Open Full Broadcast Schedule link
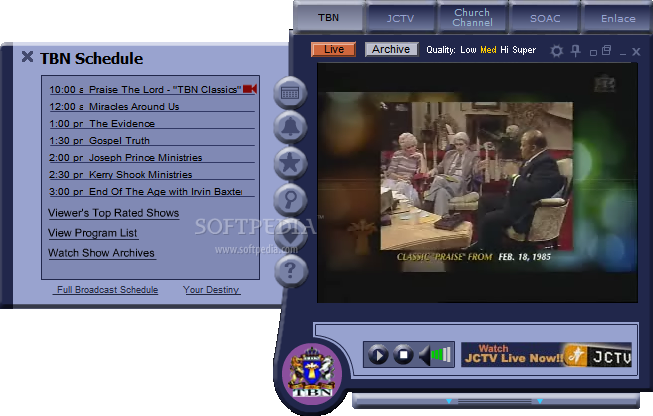This screenshot has width=653, height=416. [107, 290]
